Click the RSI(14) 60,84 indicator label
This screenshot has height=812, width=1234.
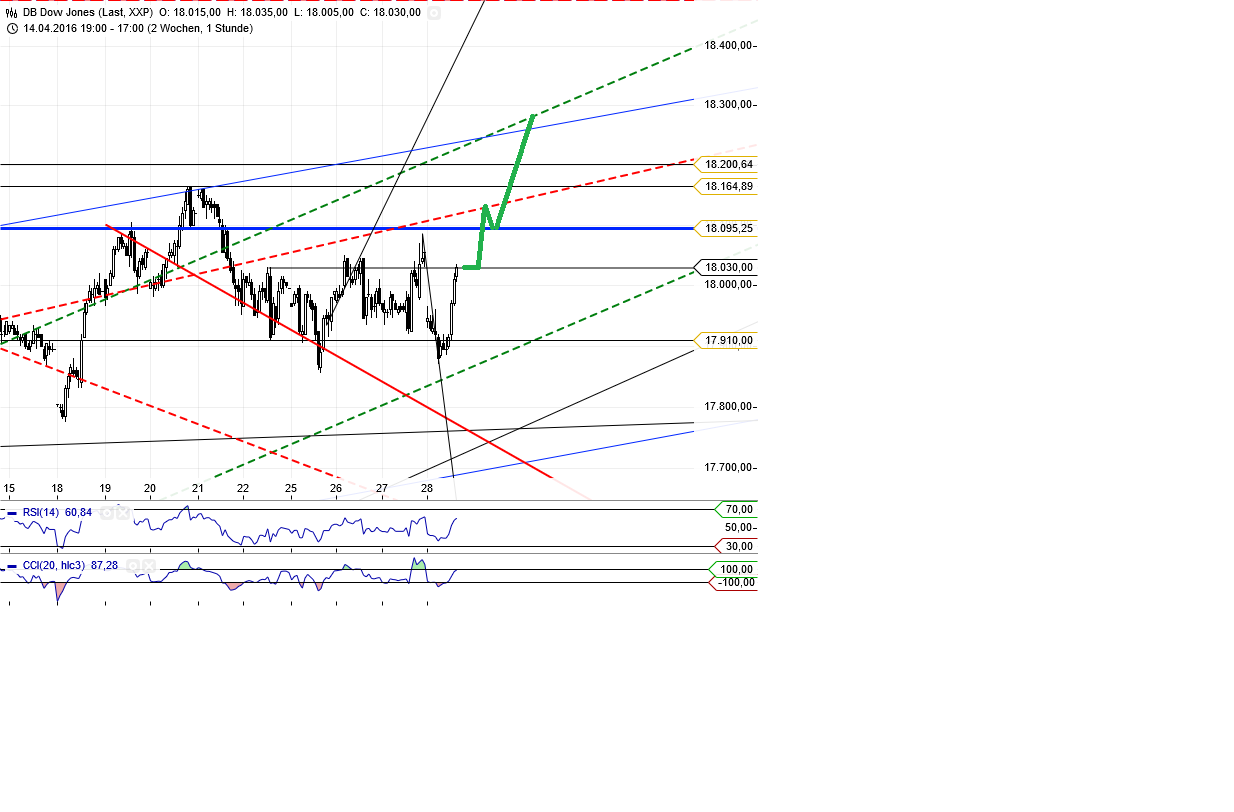(57, 513)
